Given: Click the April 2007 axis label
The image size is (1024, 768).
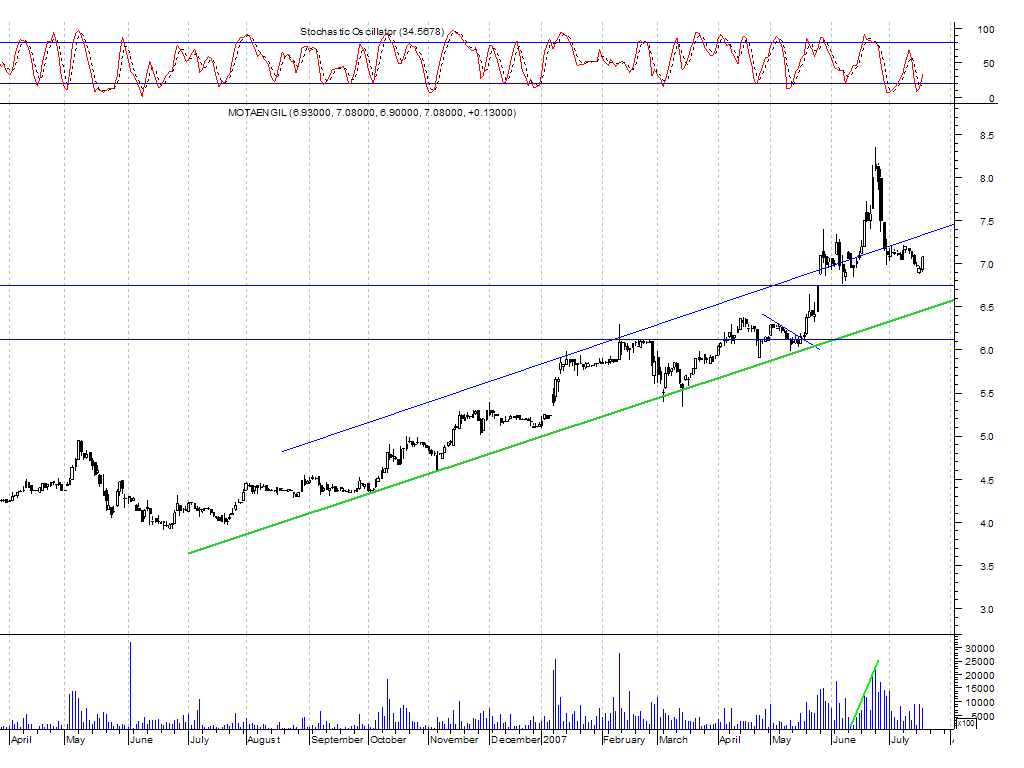Looking at the screenshot, I should click(x=730, y=740).
